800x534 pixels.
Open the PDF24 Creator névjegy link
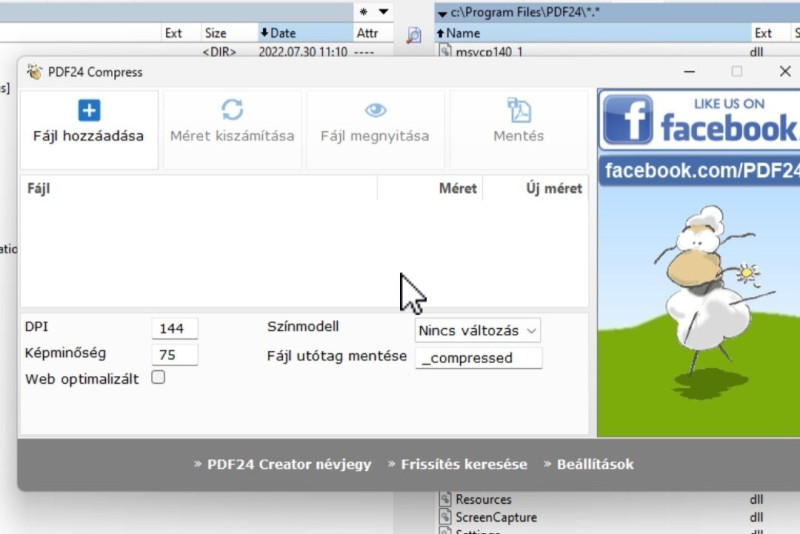289,464
